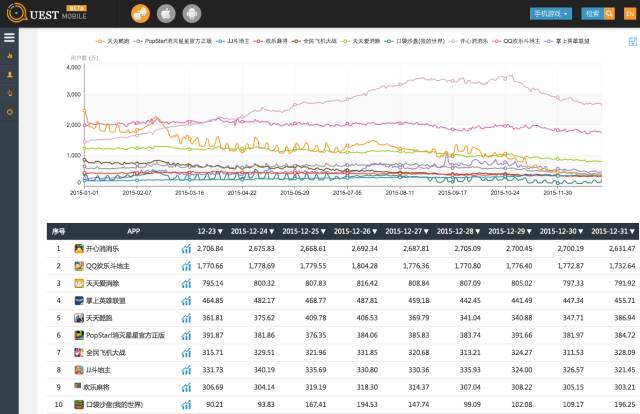Click the APP column header

coord(133,231)
